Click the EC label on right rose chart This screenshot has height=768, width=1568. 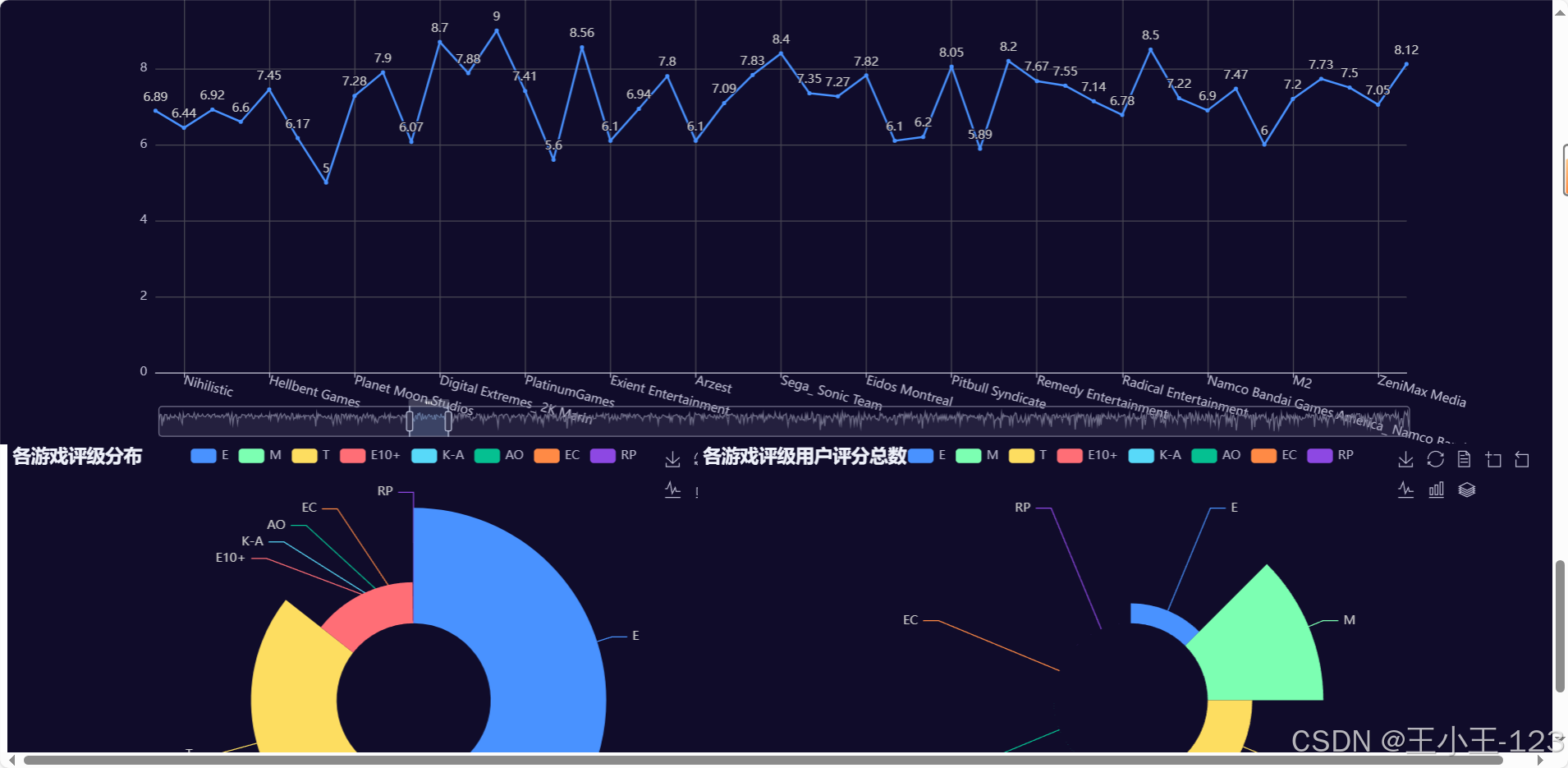(910, 620)
